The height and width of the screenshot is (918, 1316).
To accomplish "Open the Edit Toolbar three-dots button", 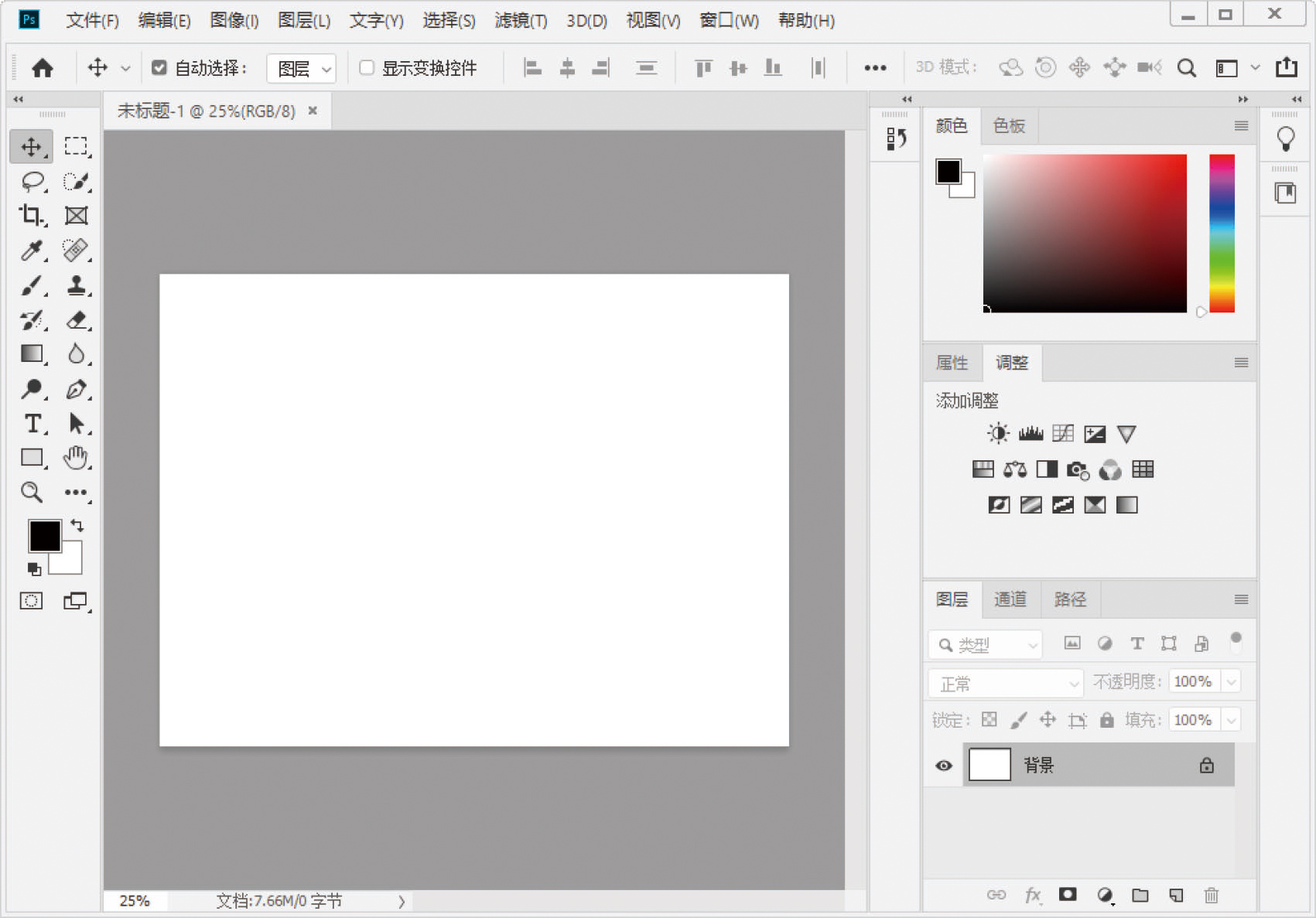I will (x=76, y=492).
